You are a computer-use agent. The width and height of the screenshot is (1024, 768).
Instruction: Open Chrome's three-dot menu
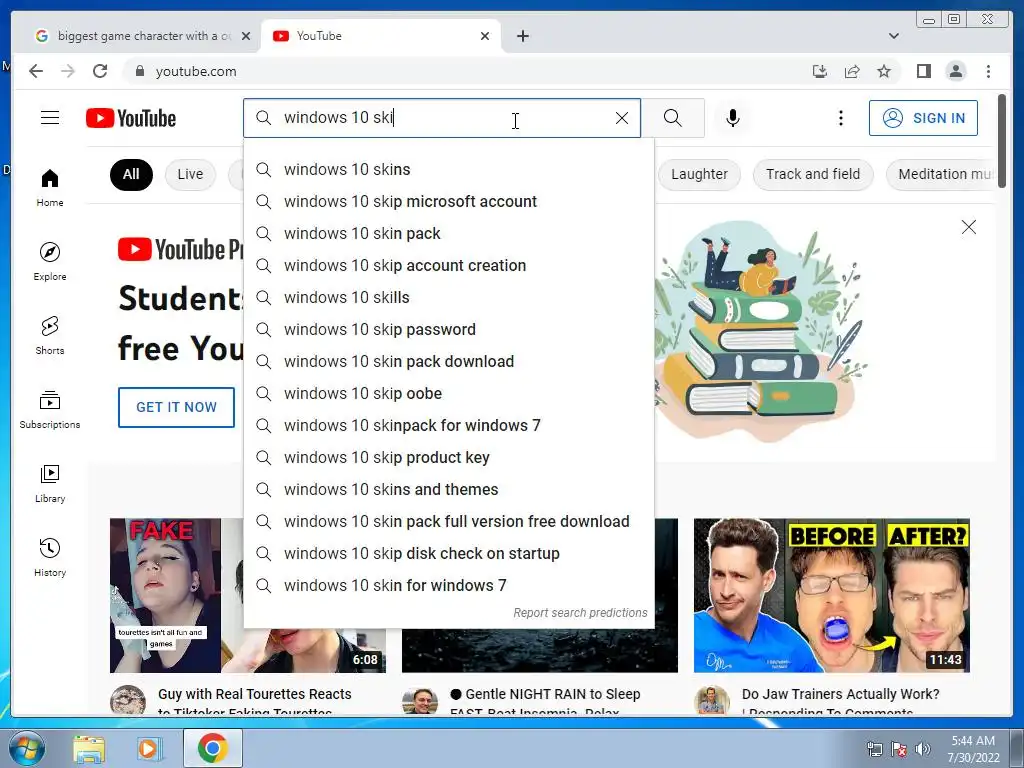pyautogui.click(x=988, y=71)
